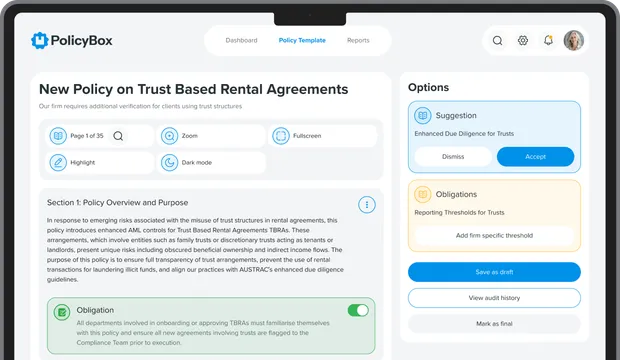Toggle off the Obligation switch

pyautogui.click(x=358, y=311)
